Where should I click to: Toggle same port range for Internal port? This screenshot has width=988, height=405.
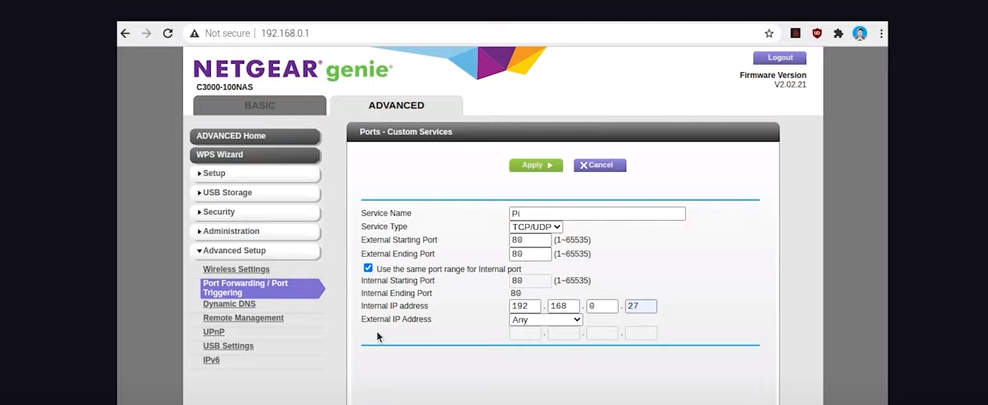tap(368, 269)
